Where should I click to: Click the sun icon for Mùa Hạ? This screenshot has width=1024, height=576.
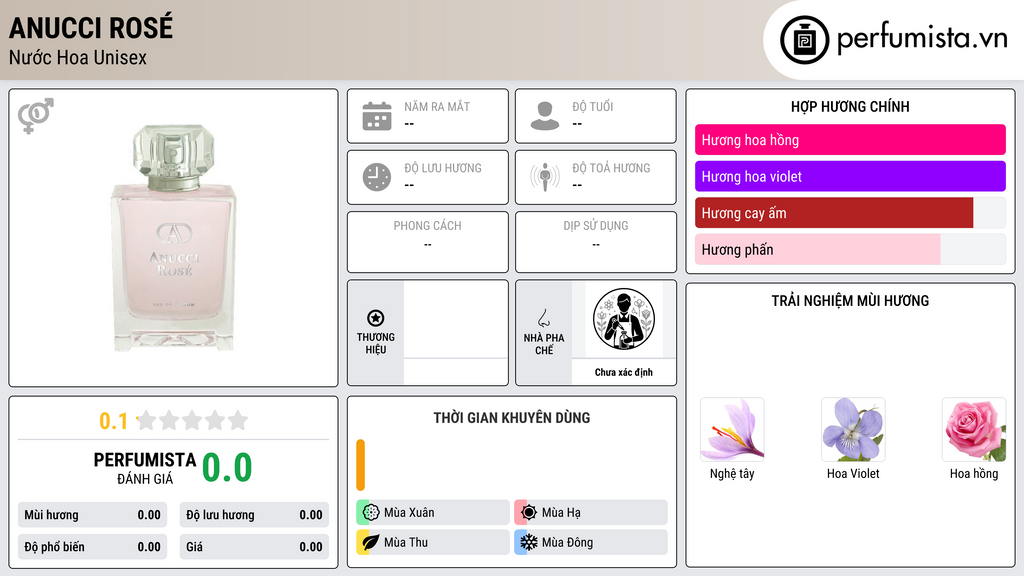pyautogui.click(x=529, y=512)
